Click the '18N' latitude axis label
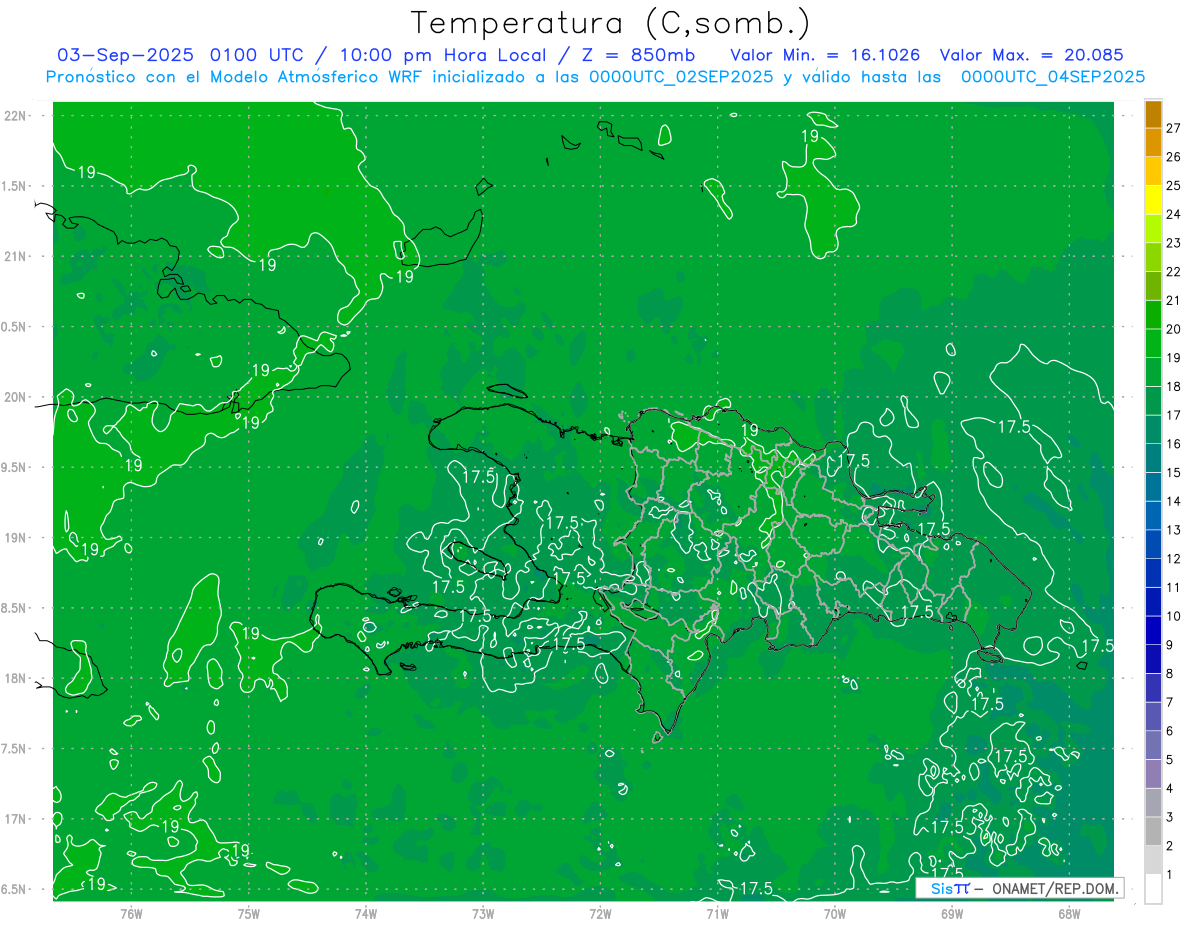Image resolution: width=1200 pixels, height=927 pixels. (x=15, y=678)
